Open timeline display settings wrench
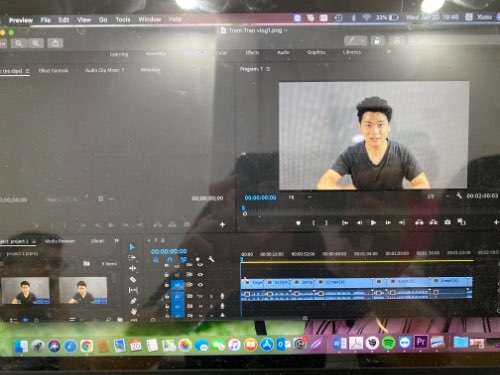 tap(211, 259)
